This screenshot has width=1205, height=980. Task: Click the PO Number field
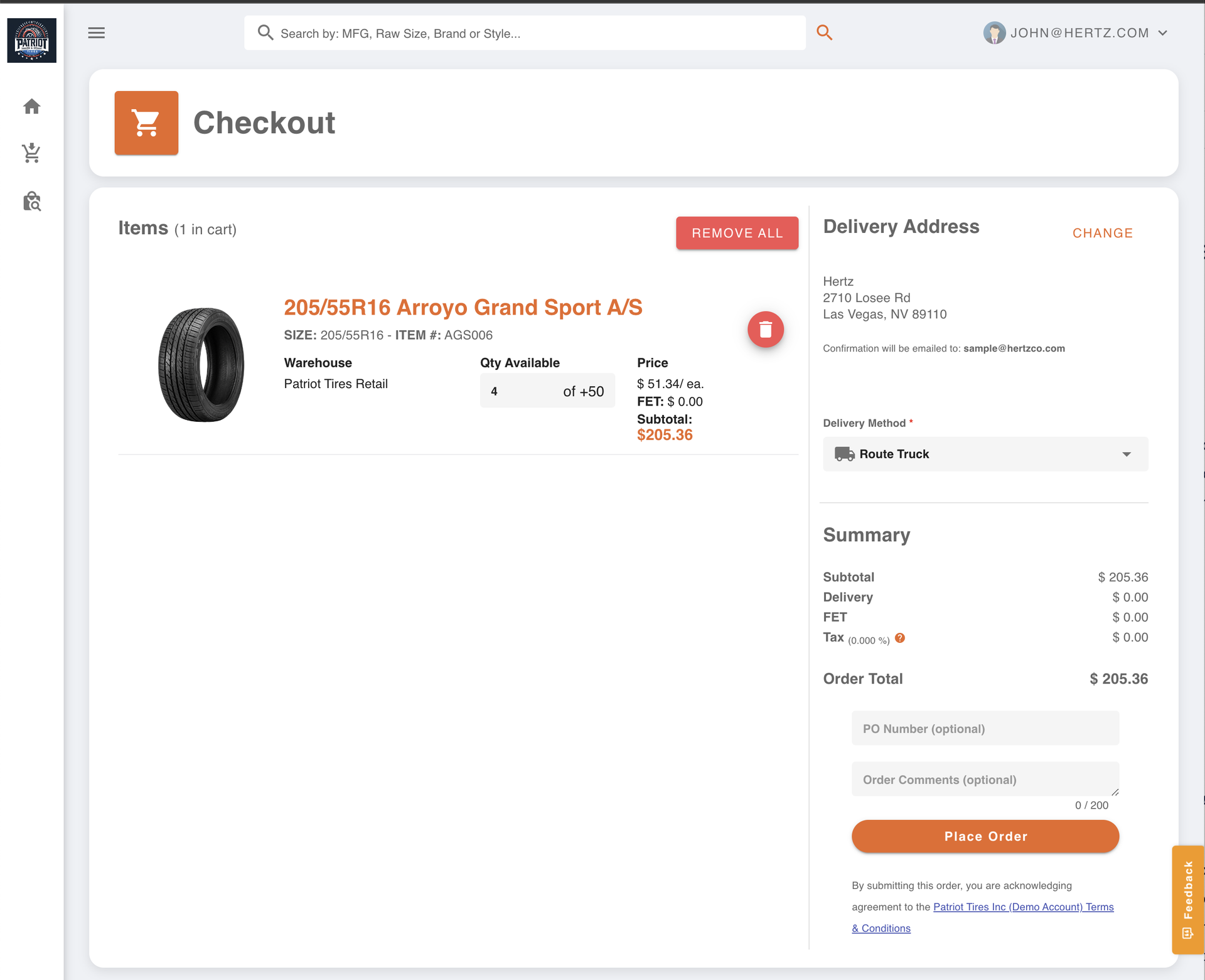[985, 728]
